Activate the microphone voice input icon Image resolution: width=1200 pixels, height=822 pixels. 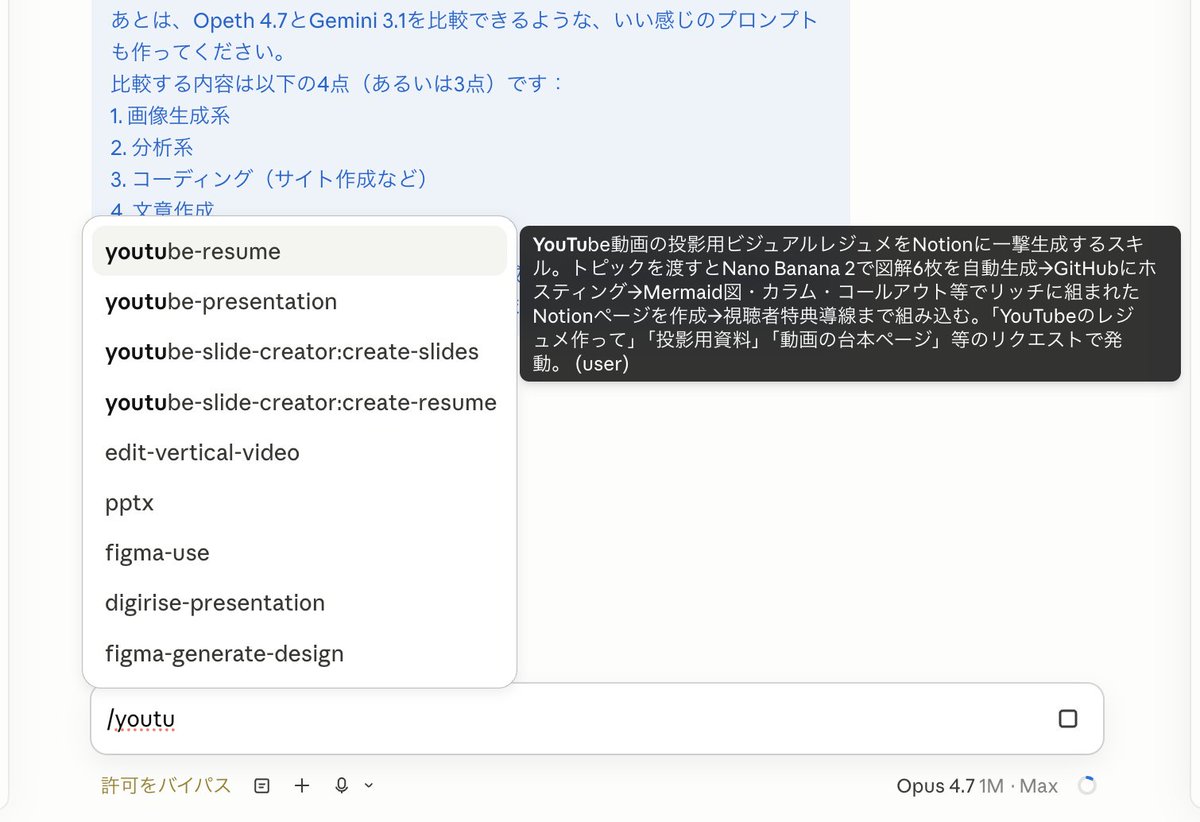coord(341,786)
